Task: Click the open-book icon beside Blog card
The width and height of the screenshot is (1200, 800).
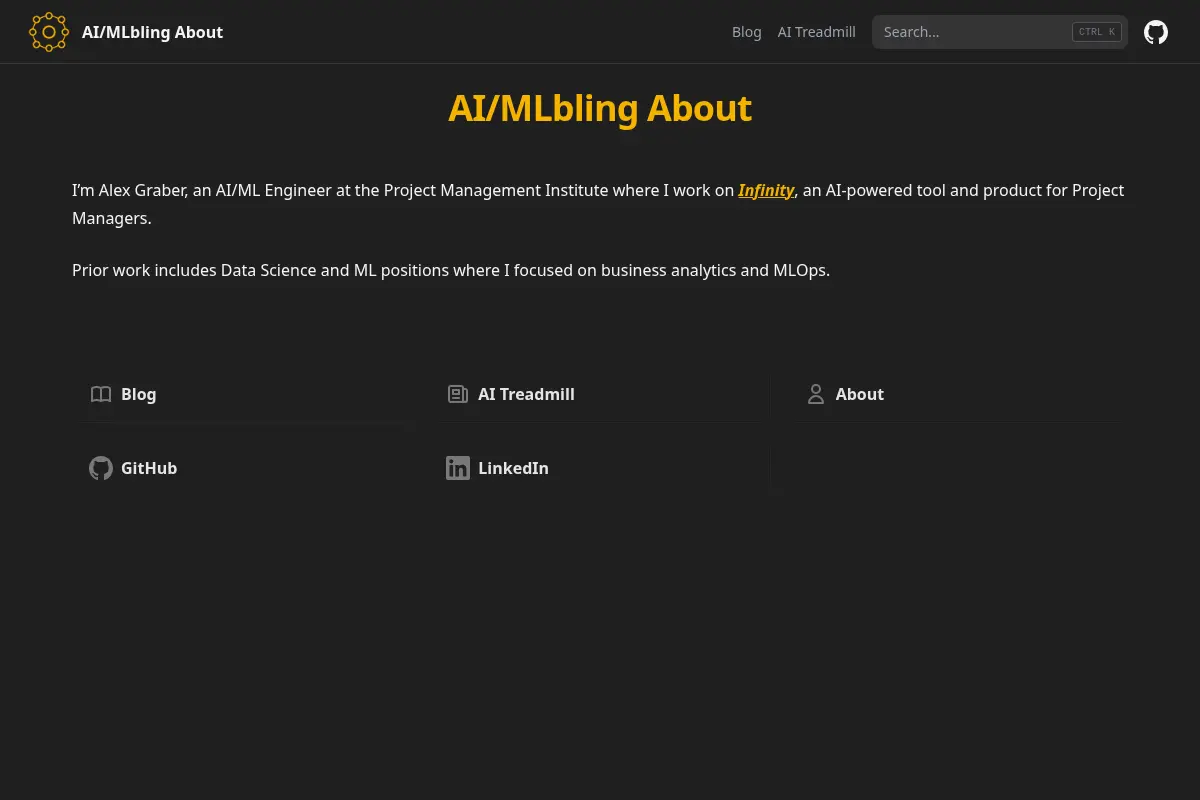Action: pyautogui.click(x=101, y=394)
